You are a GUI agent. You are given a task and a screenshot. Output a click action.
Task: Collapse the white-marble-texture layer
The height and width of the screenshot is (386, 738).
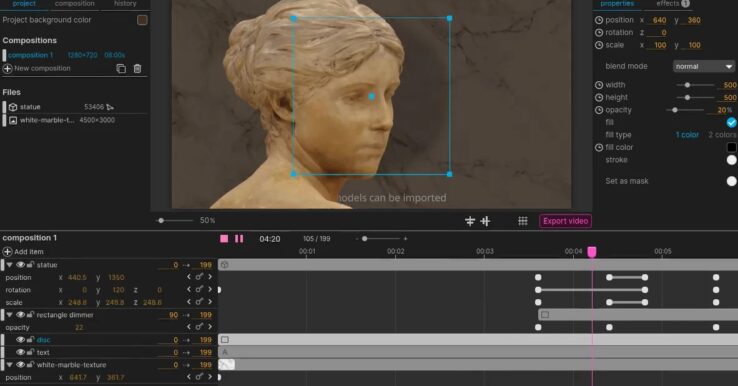[9, 365]
